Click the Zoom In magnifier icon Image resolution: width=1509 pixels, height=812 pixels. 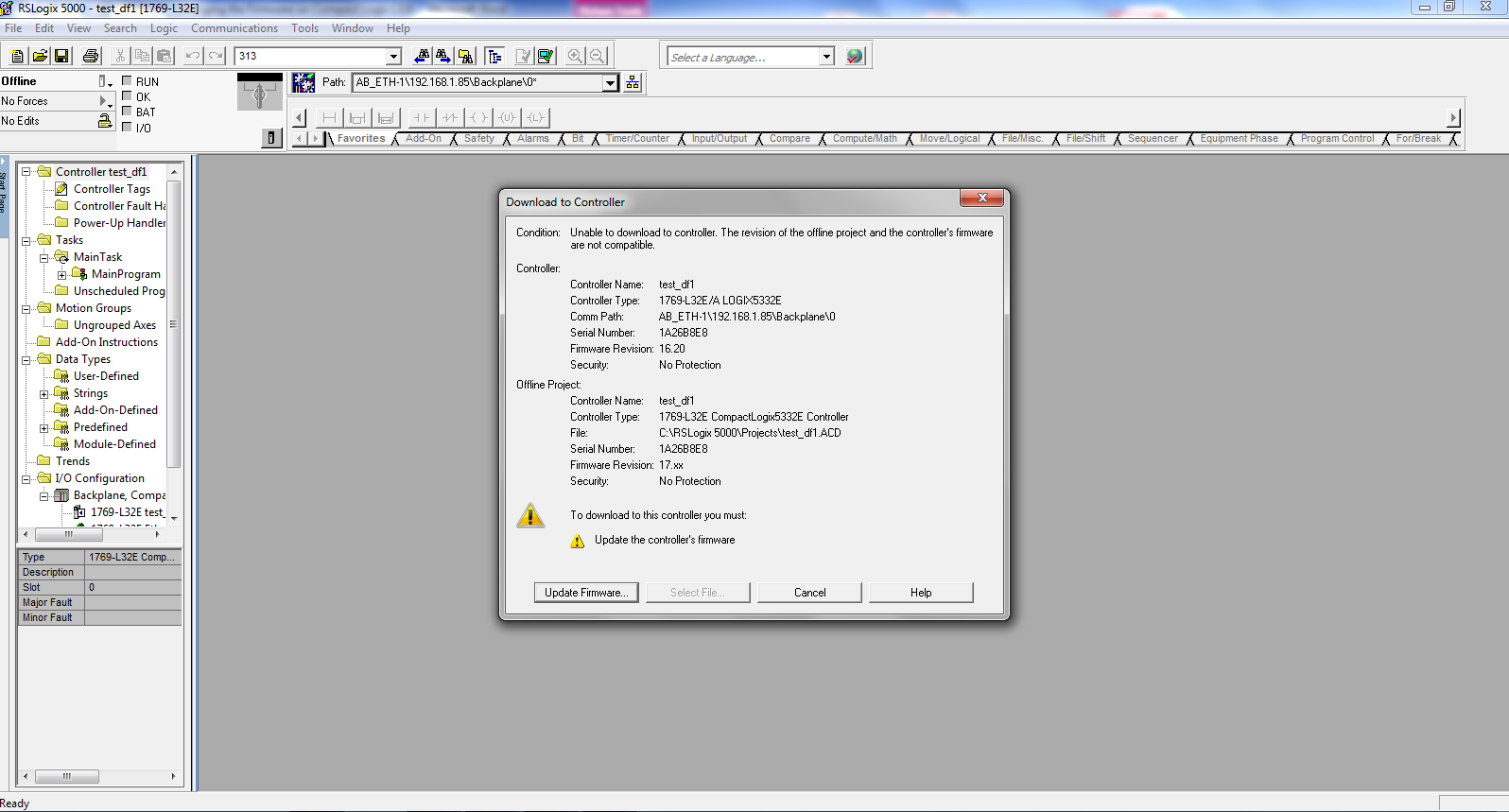[x=575, y=57]
